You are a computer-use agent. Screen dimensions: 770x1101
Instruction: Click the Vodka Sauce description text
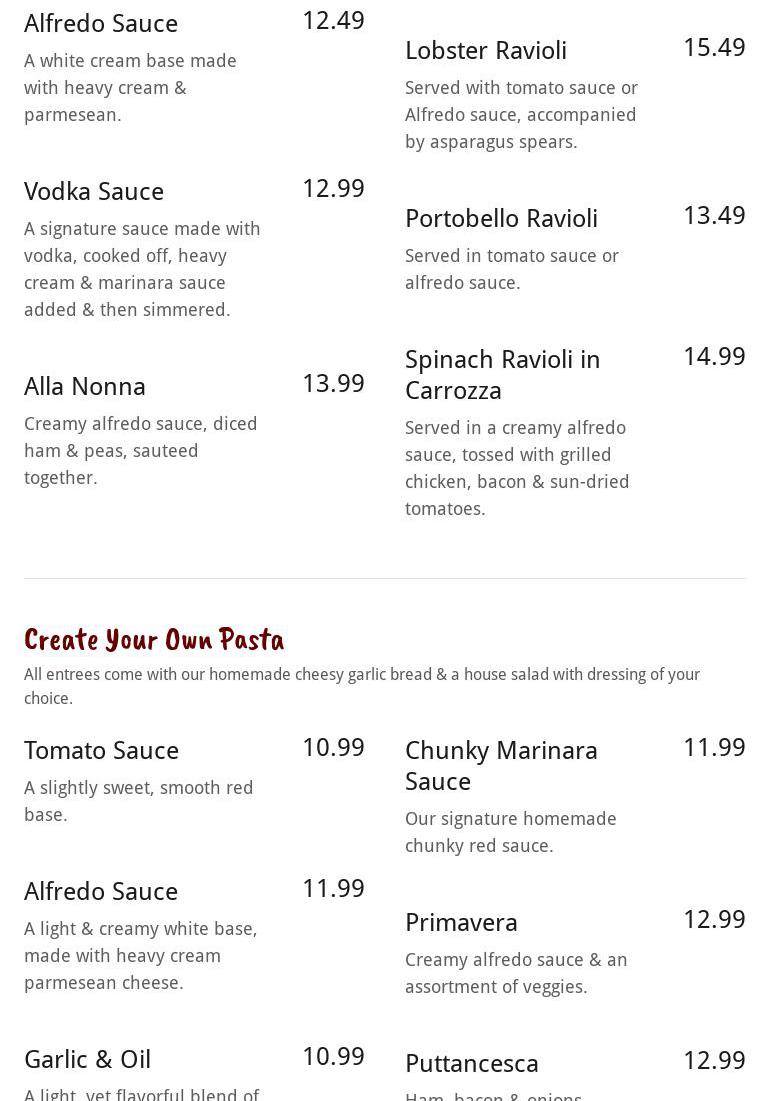point(142,269)
